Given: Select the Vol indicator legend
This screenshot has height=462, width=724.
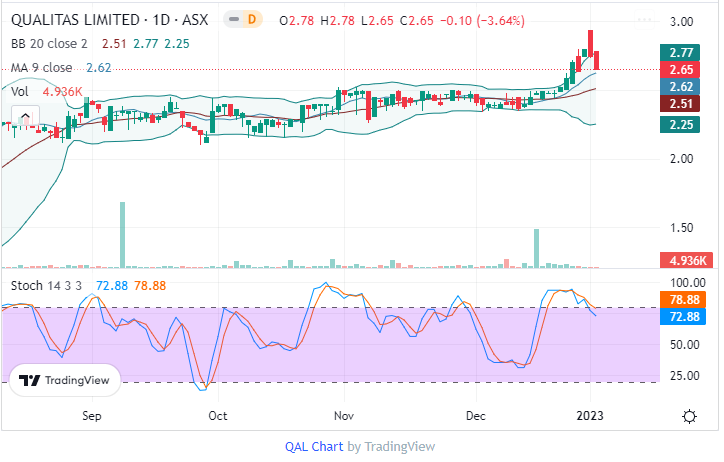Looking at the screenshot, I should pos(19,91).
